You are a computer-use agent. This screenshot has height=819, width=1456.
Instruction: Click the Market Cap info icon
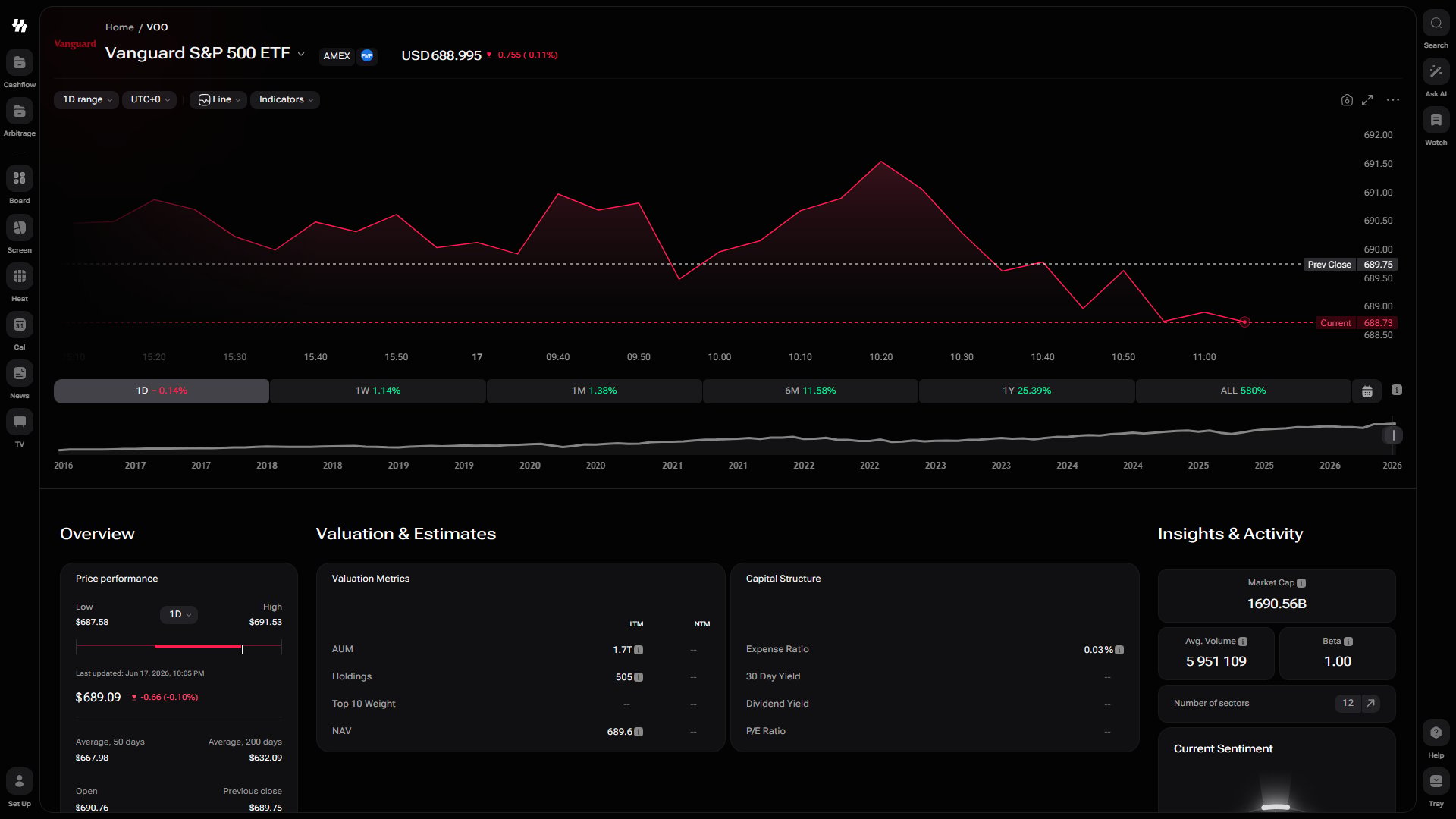tap(1301, 583)
